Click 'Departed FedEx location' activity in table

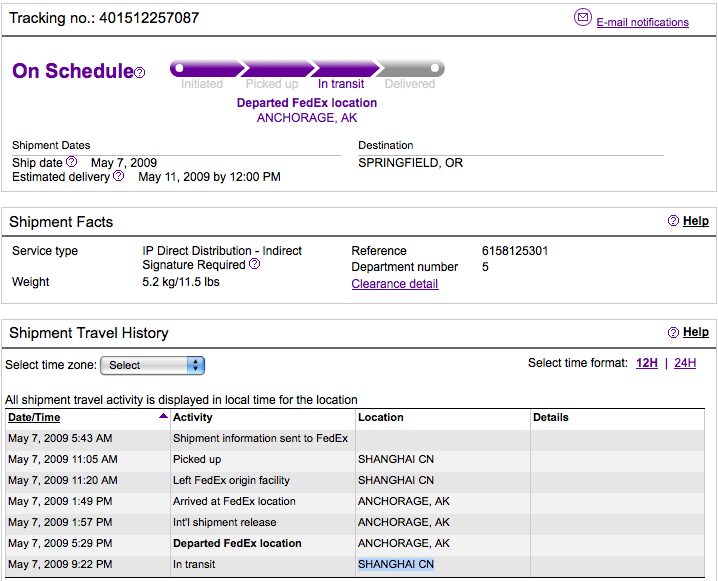pos(237,543)
